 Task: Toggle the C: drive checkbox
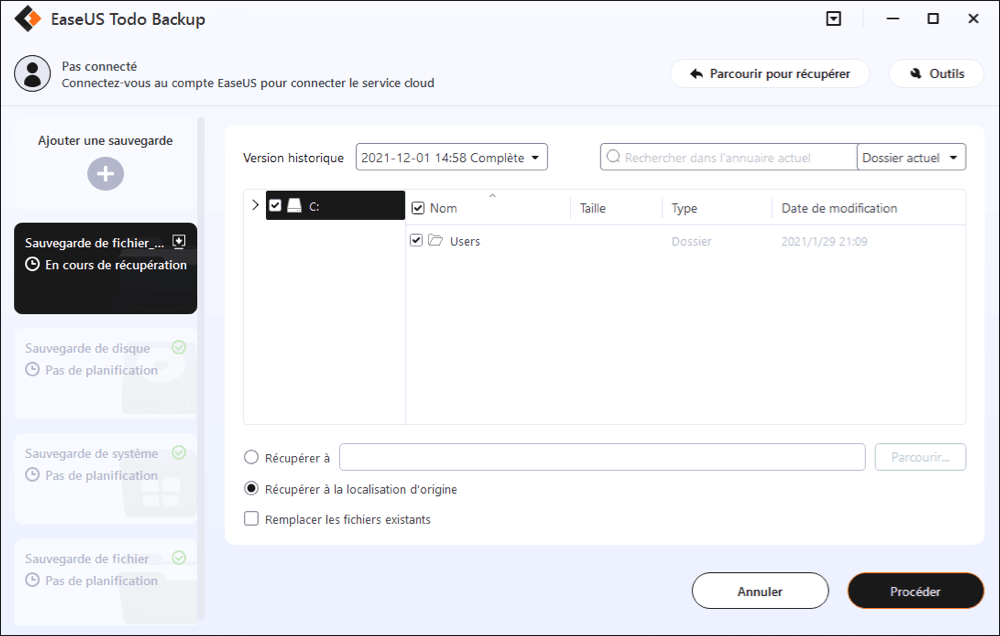click(275, 205)
